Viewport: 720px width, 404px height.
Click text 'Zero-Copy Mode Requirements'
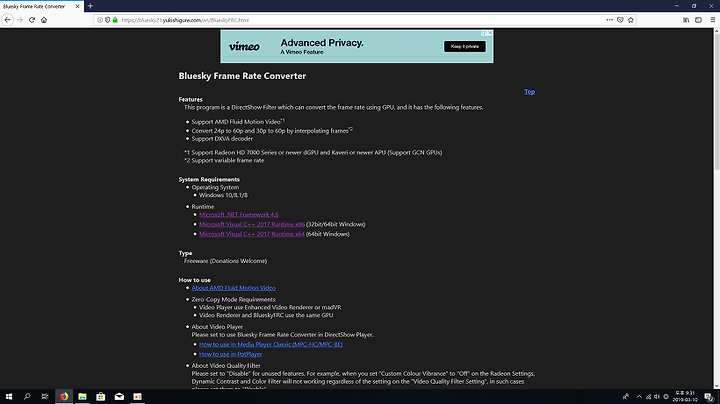coord(233,299)
